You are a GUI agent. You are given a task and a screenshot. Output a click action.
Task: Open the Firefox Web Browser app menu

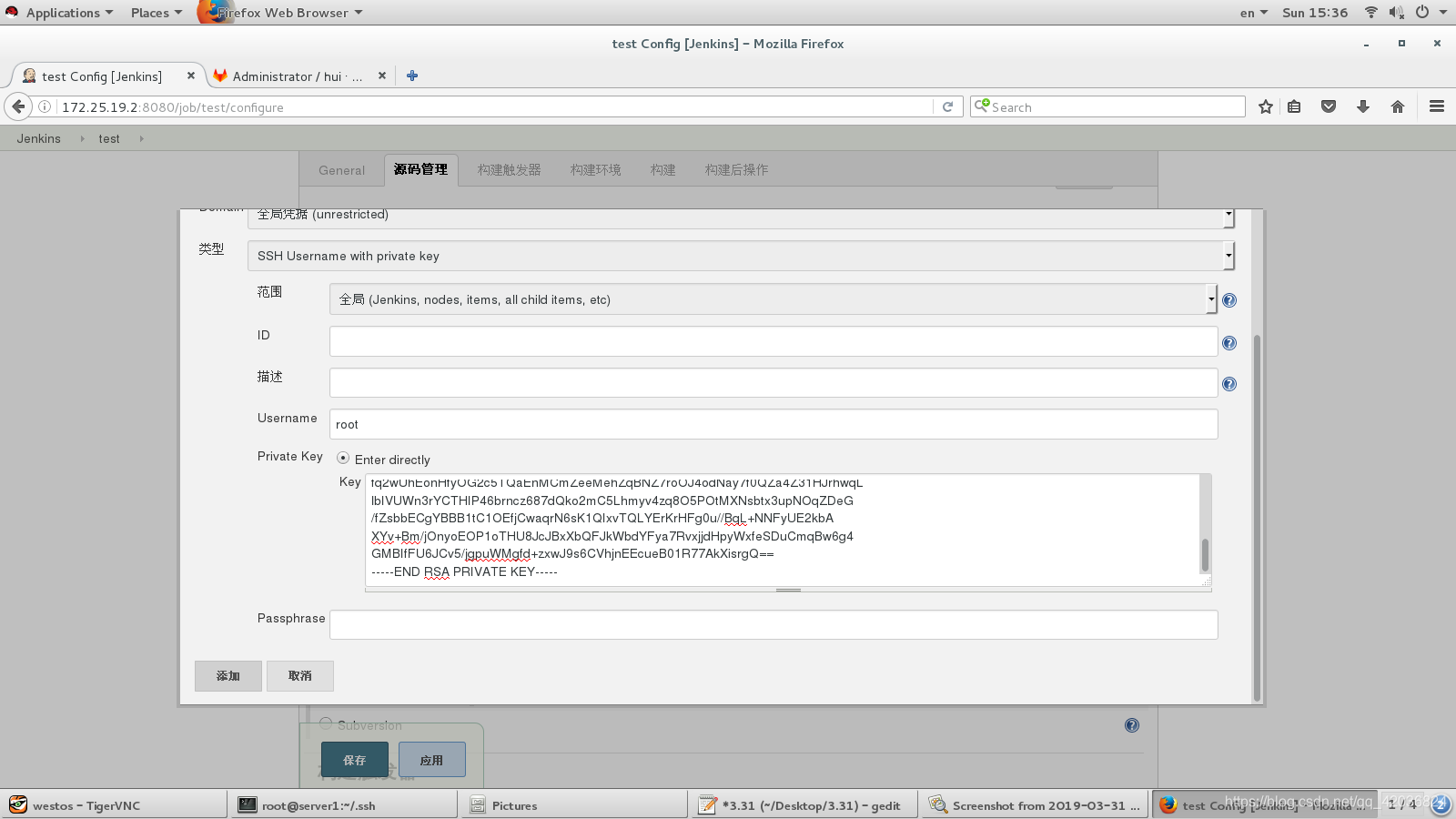[281, 13]
